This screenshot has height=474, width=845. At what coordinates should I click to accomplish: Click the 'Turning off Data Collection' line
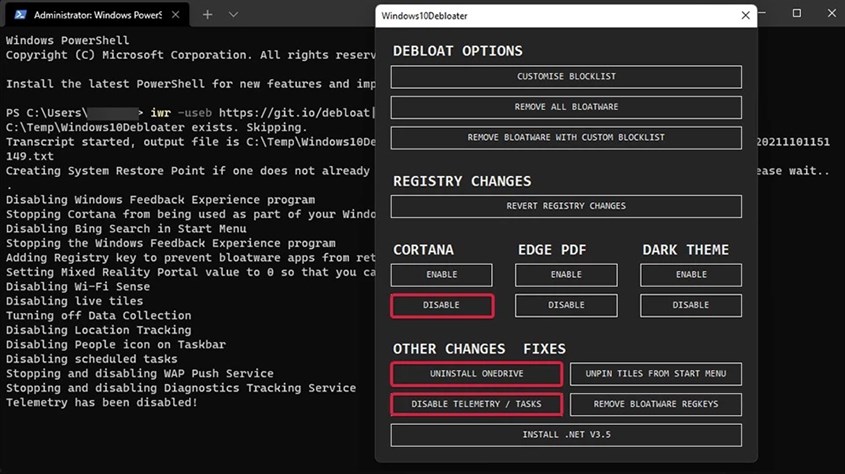tap(99, 316)
